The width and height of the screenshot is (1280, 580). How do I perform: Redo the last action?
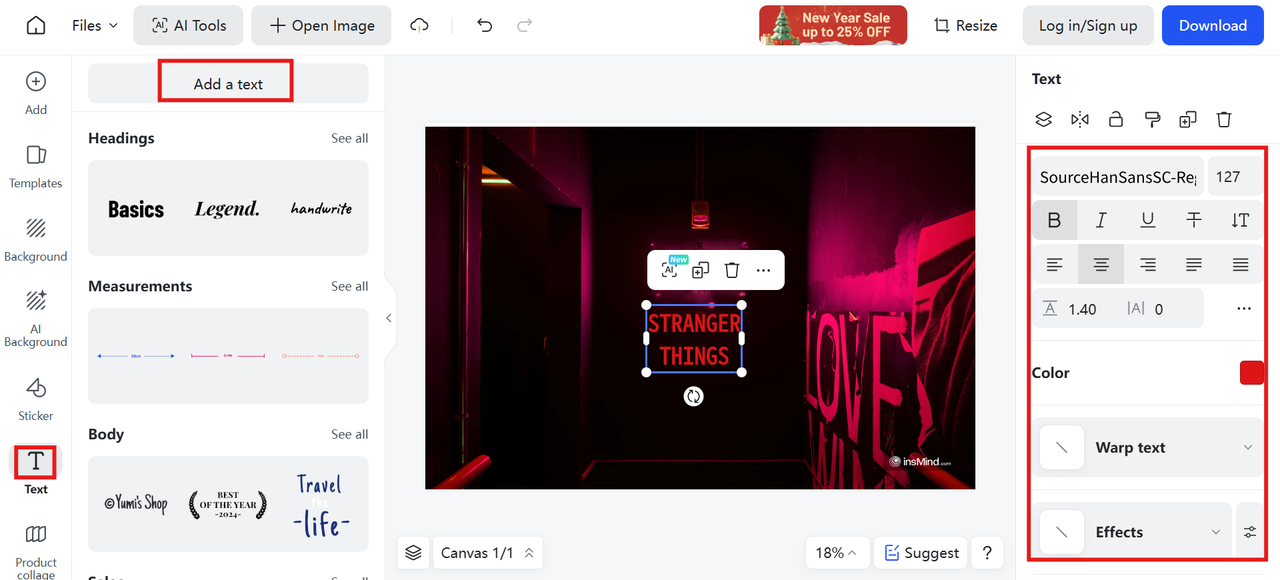tap(524, 26)
